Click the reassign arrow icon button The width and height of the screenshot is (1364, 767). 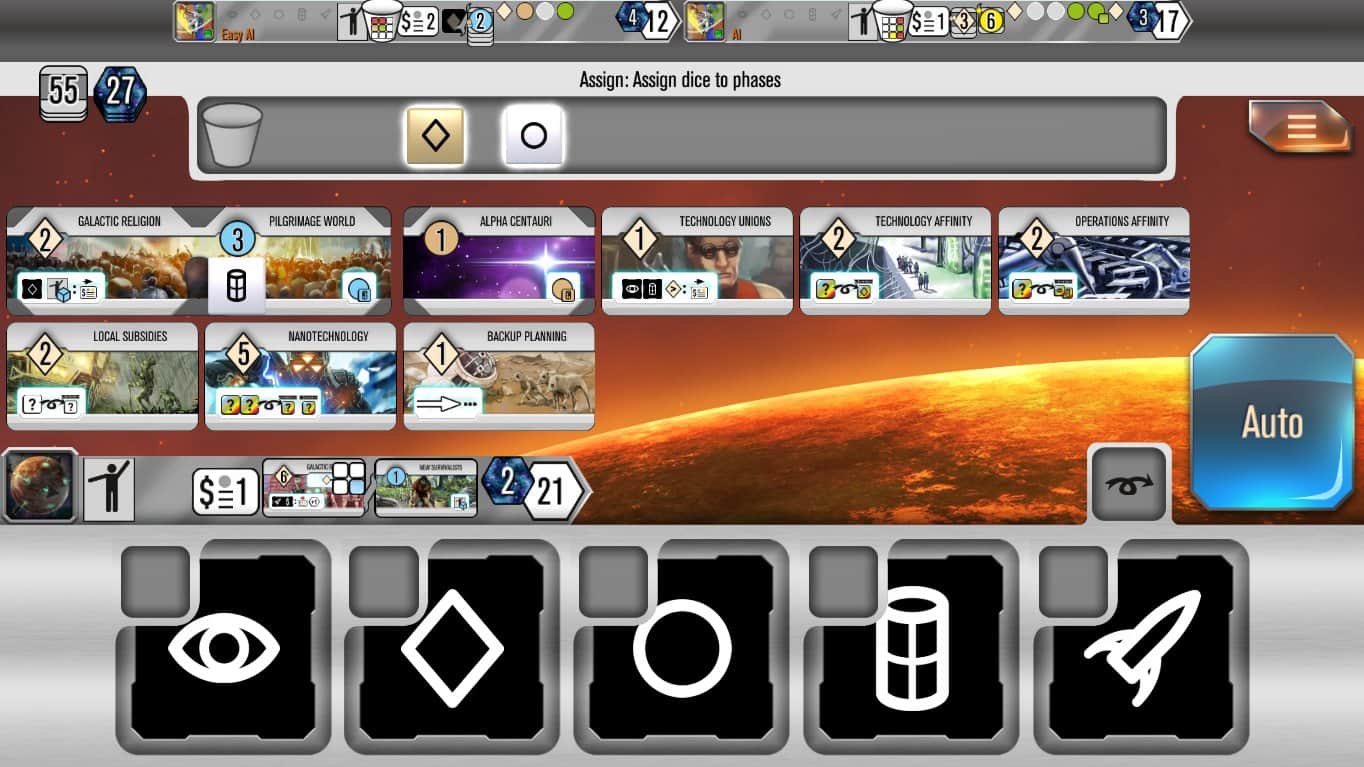1128,483
